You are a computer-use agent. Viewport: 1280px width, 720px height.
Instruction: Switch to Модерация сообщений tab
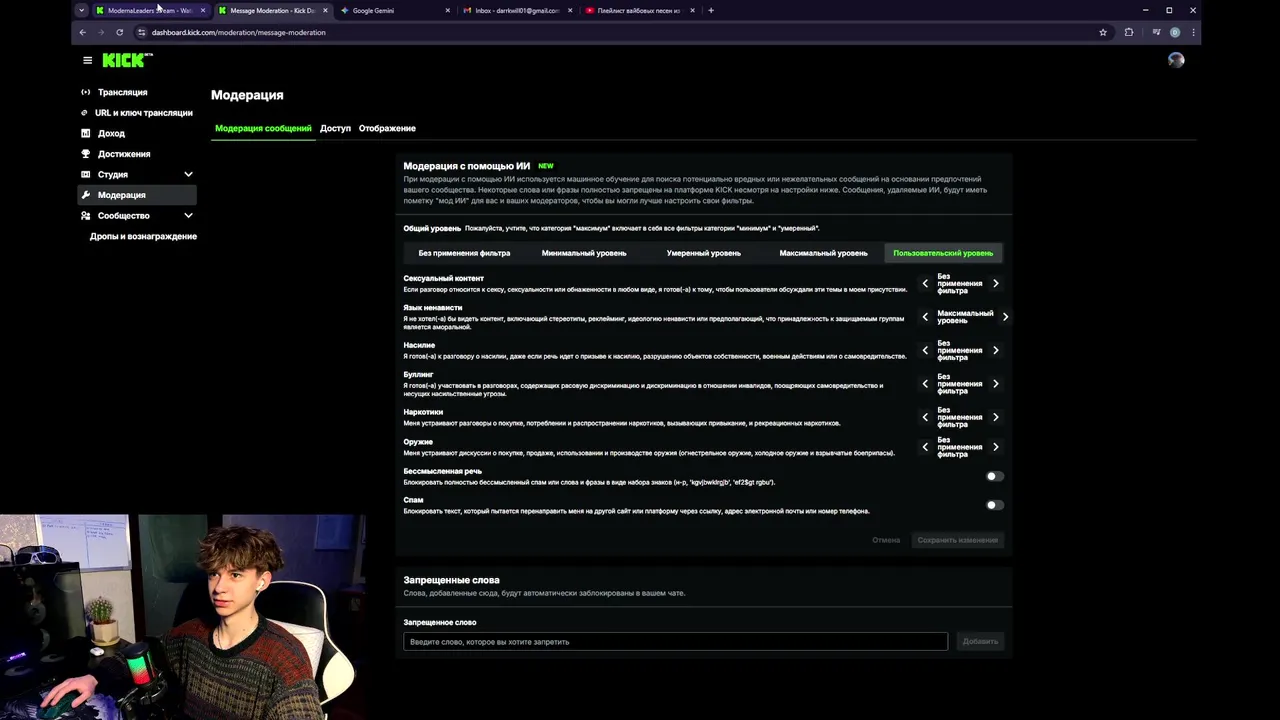tap(263, 128)
